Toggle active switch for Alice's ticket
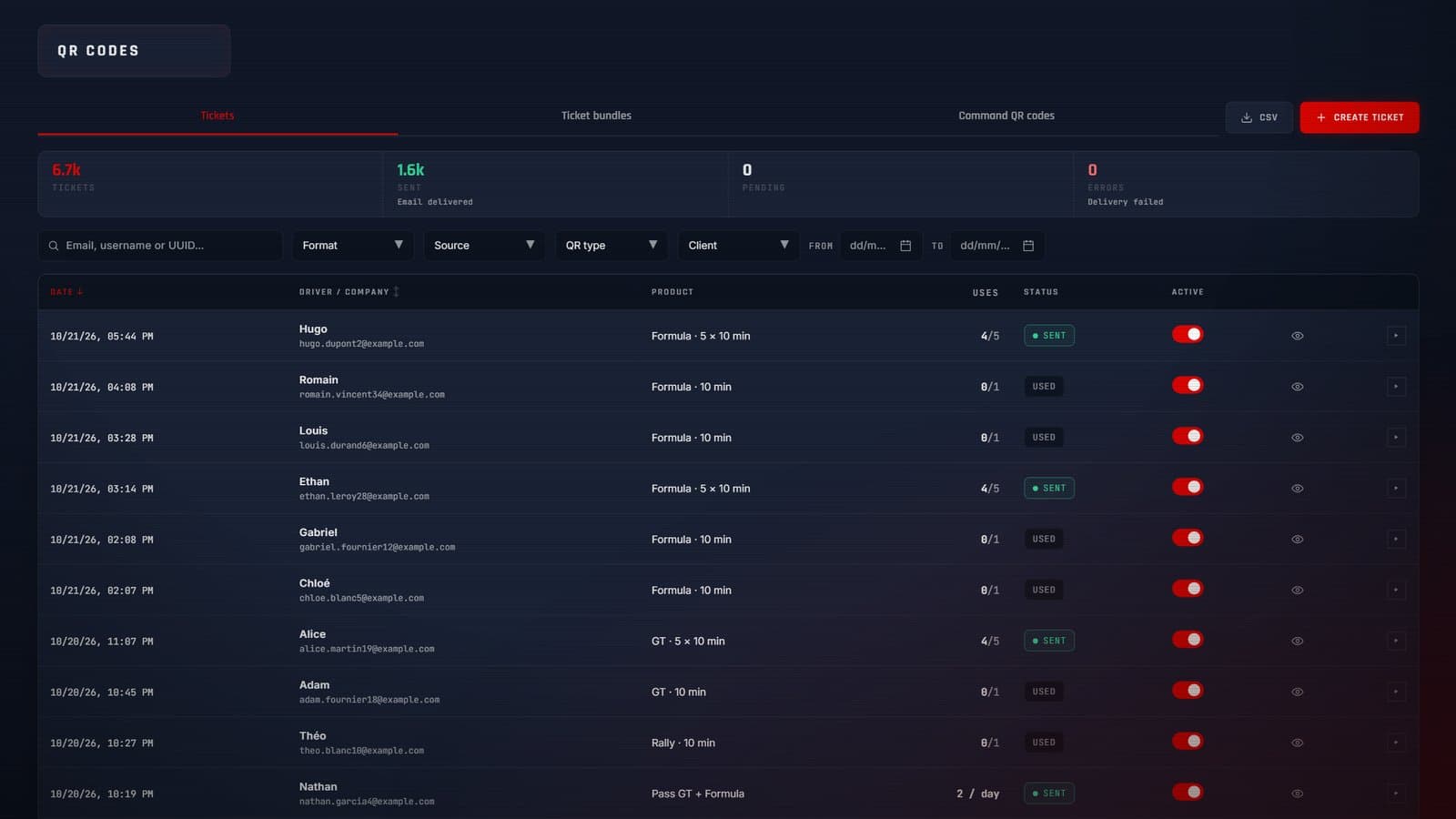This screenshot has width=1456, height=819. coord(1188,641)
